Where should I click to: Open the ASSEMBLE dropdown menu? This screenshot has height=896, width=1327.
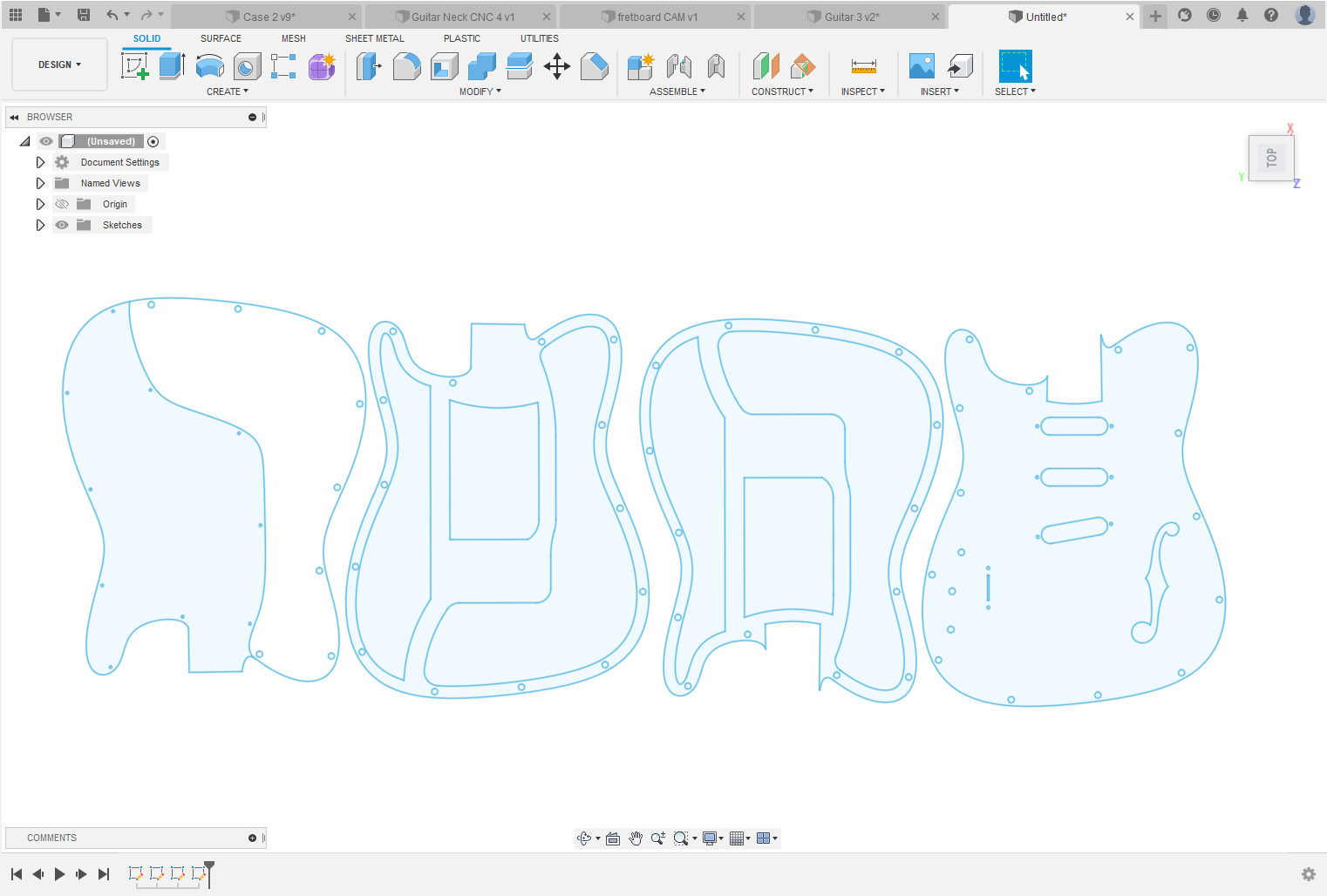[677, 92]
